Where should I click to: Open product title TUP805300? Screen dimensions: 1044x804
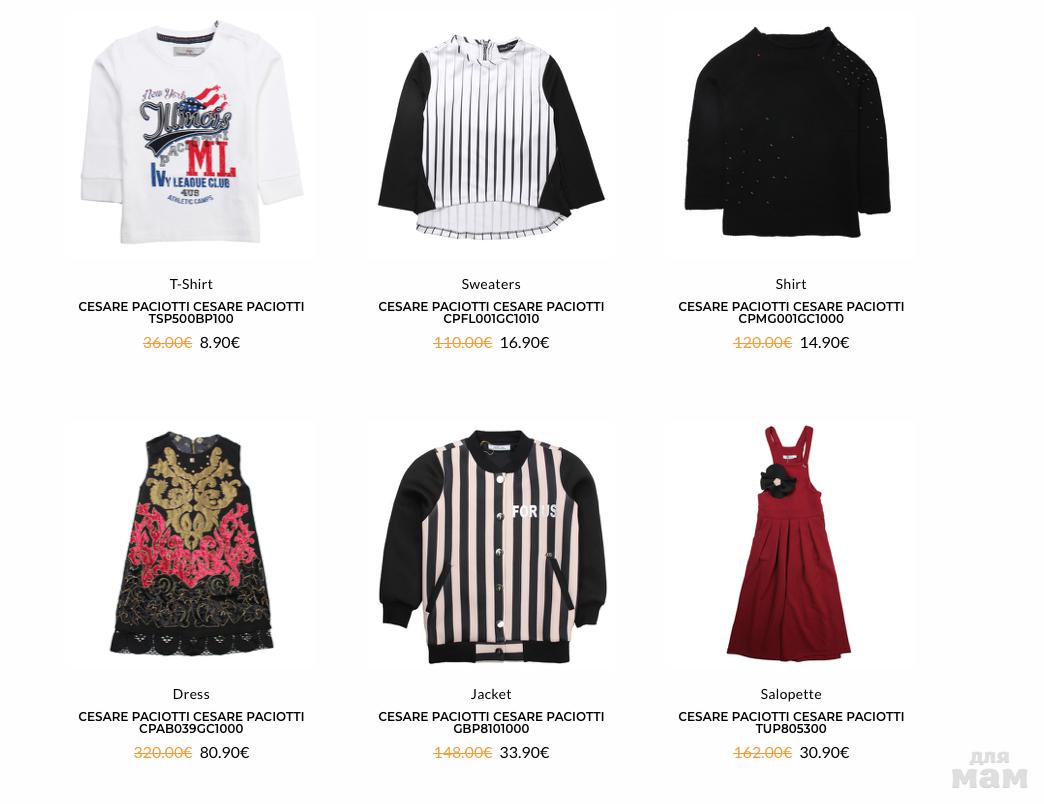click(791, 723)
